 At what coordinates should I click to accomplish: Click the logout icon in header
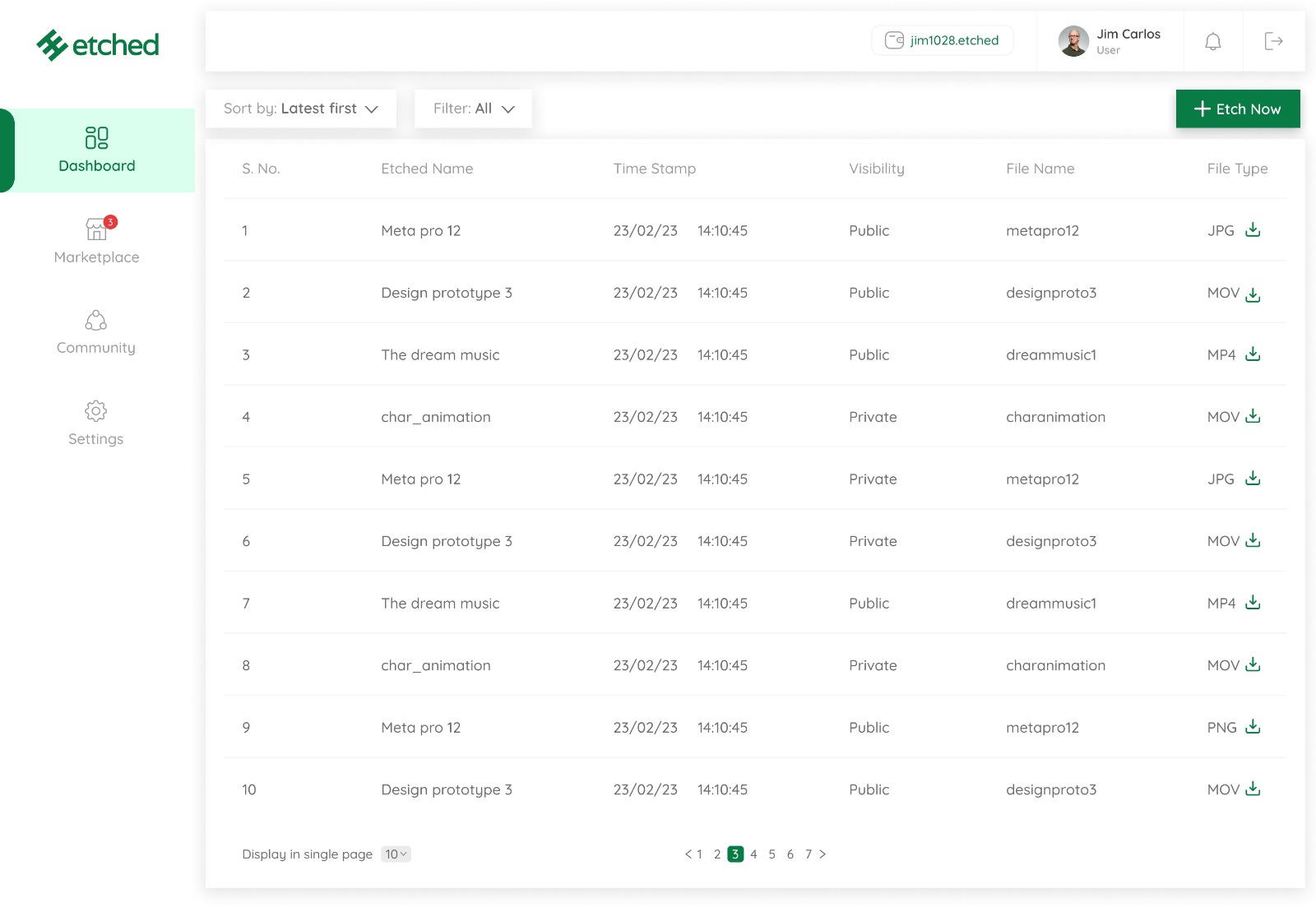(1273, 41)
